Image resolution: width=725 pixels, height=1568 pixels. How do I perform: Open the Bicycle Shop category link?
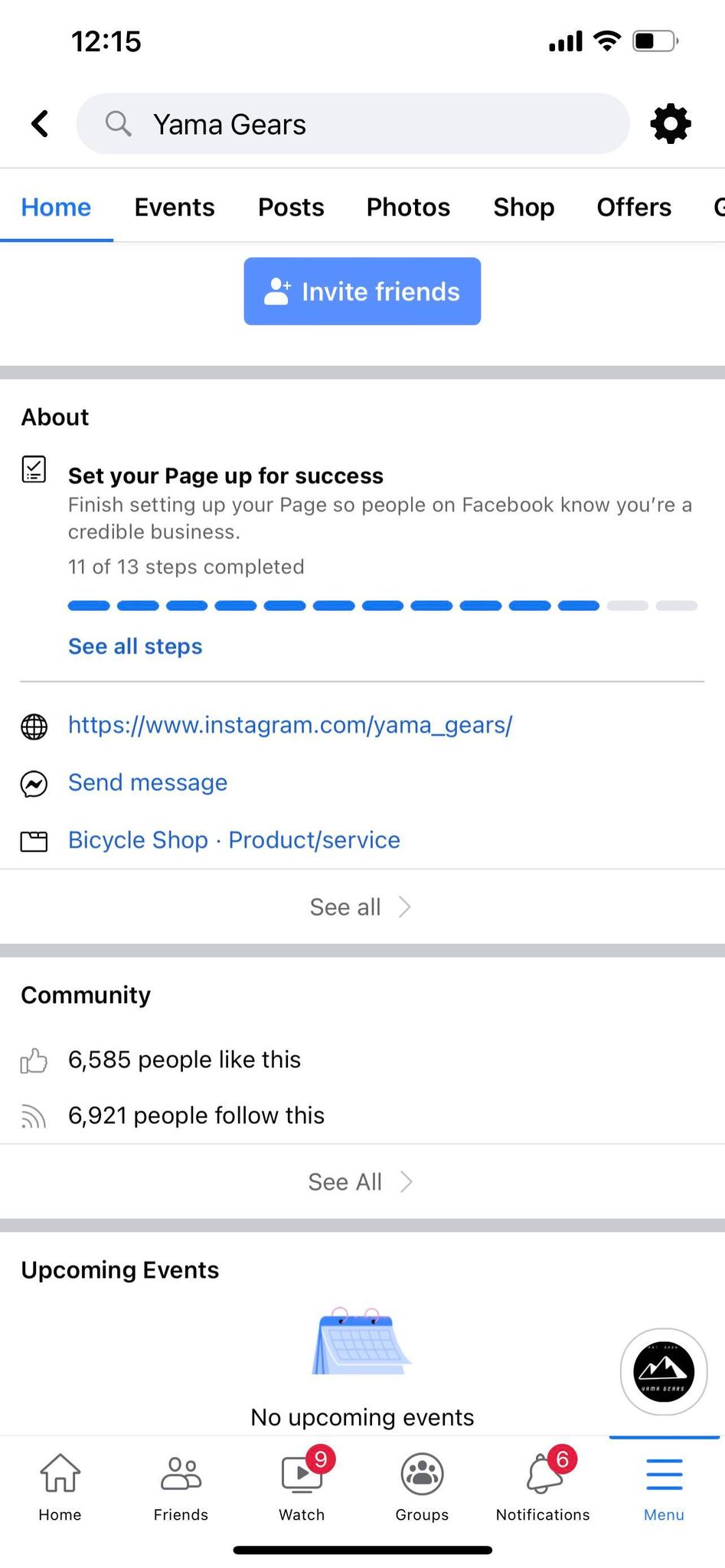click(x=138, y=840)
